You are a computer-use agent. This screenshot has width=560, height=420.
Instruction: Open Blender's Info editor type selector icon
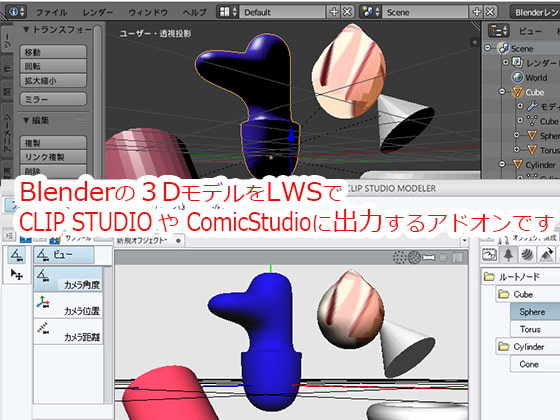[x=16, y=12]
